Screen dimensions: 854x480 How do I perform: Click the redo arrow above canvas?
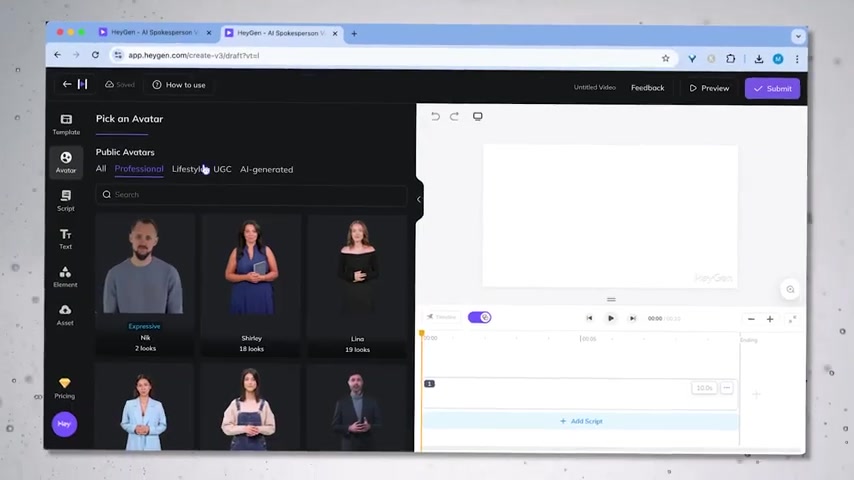[x=454, y=116]
